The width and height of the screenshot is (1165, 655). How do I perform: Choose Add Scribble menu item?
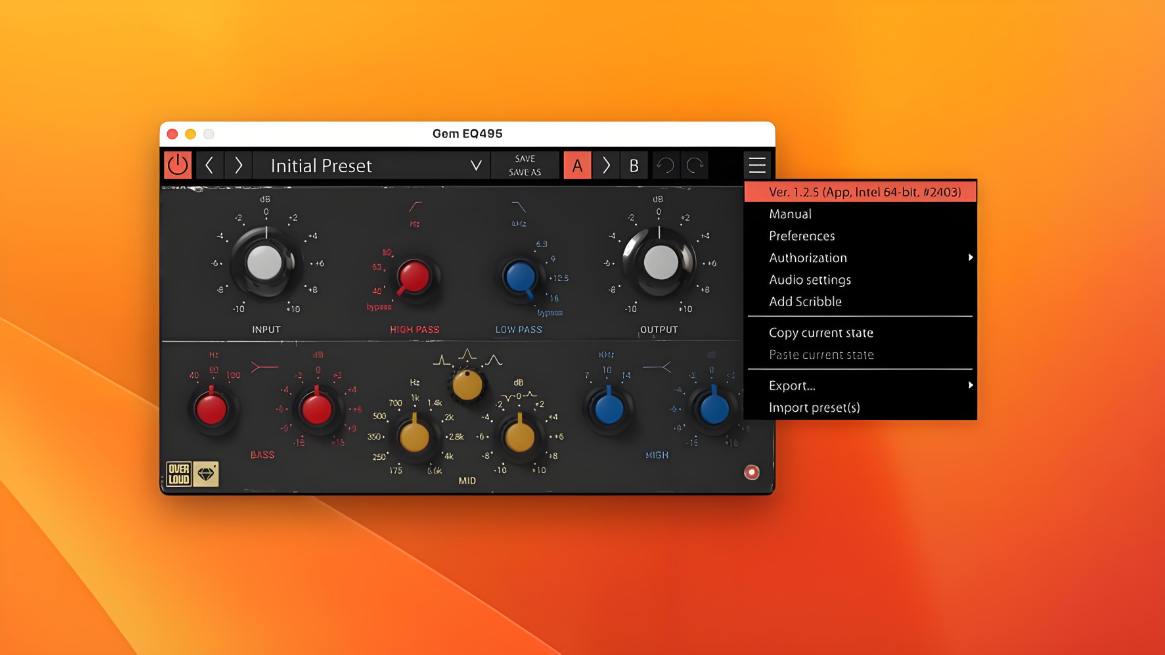860,302
